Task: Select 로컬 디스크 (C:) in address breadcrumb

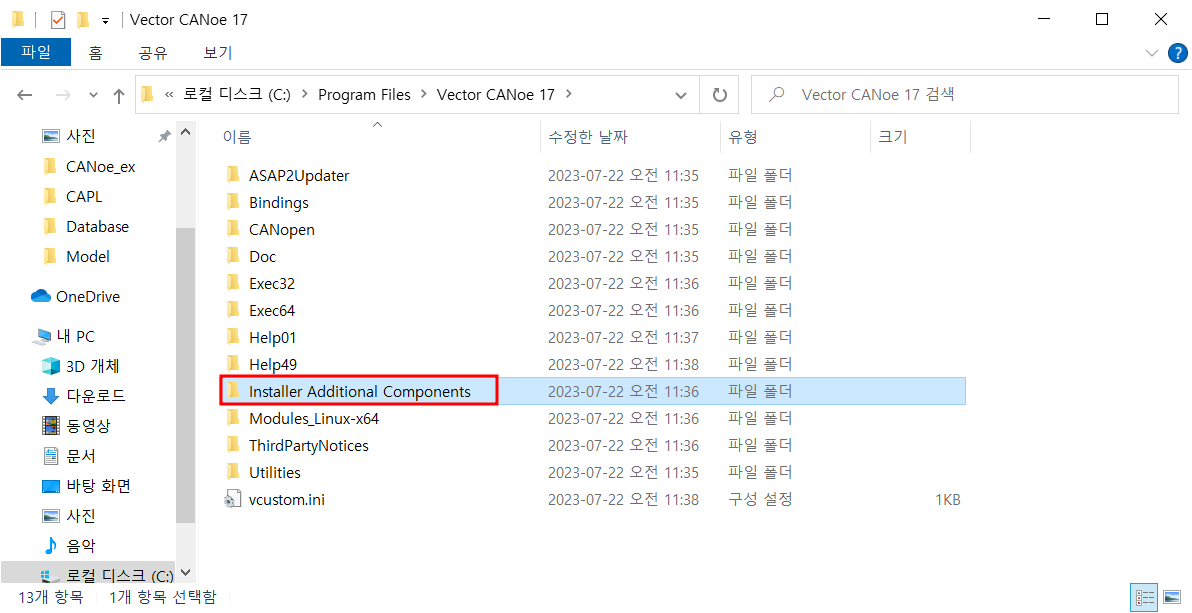Action: (x=236, y=95)
